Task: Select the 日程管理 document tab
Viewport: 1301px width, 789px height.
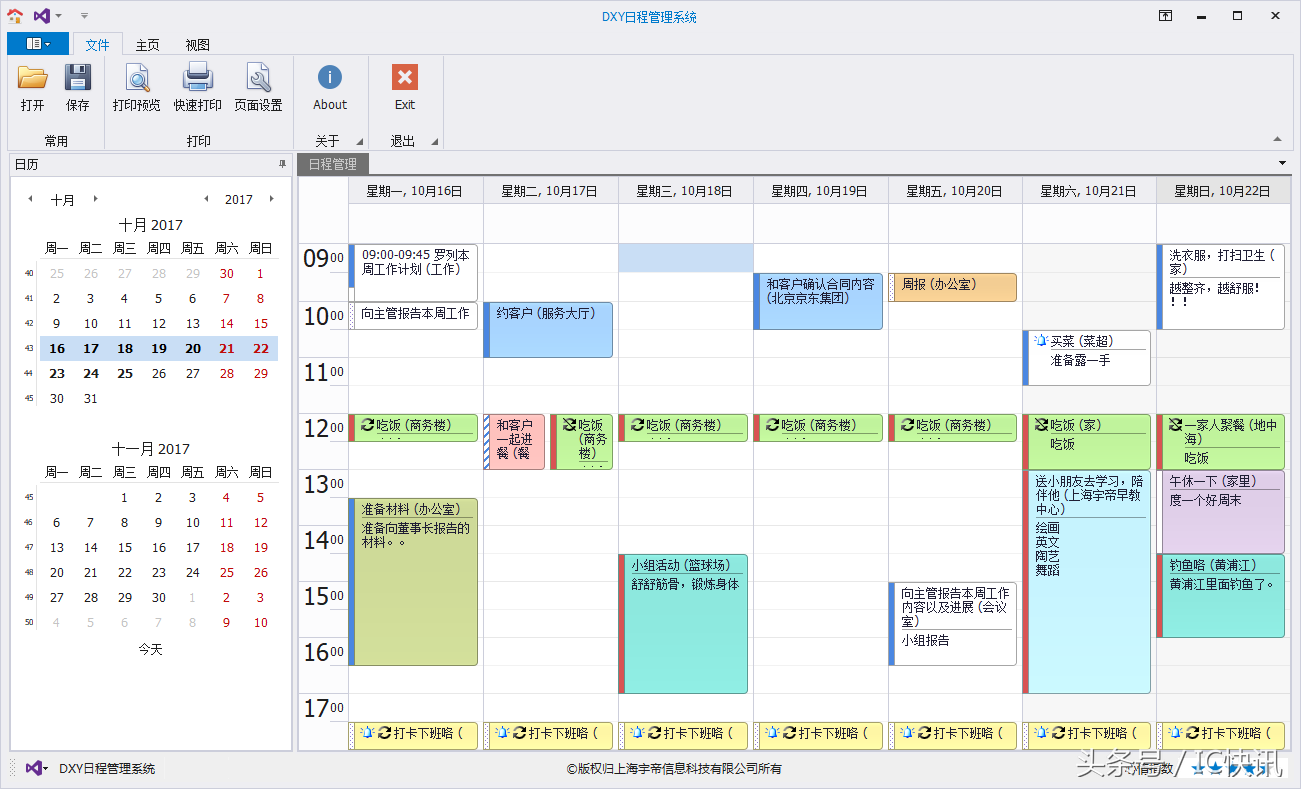Action: [332, 164]
